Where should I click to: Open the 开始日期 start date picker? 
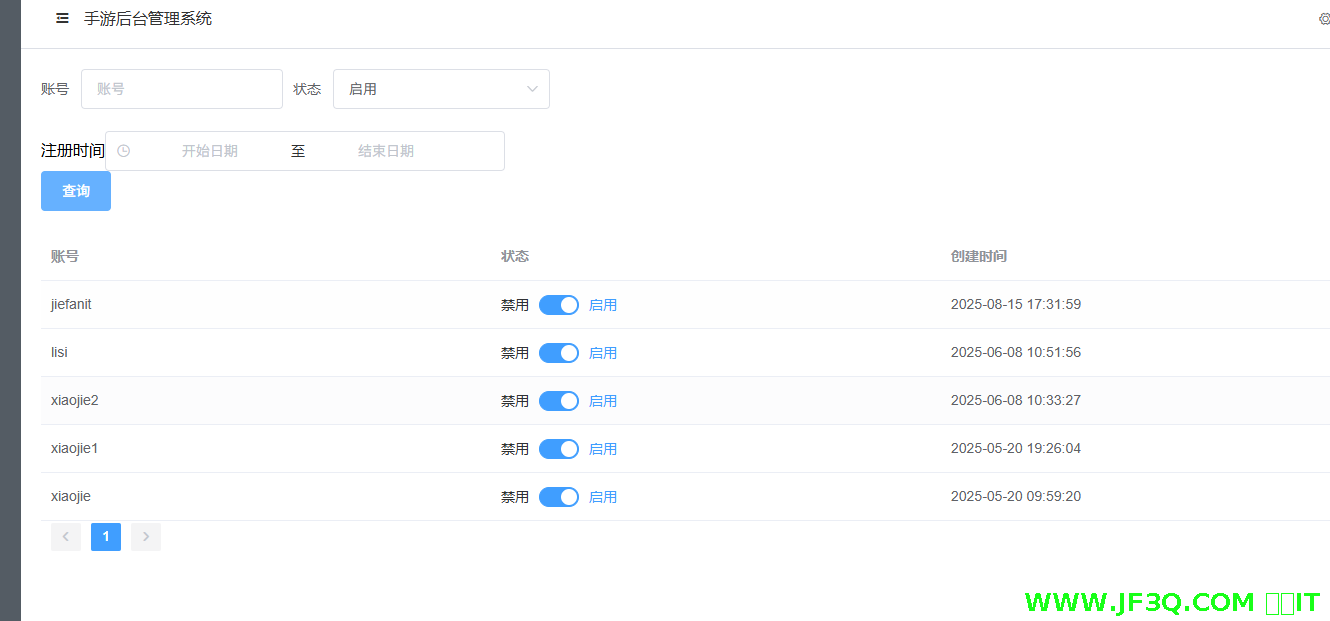click(x=210, y=151)
